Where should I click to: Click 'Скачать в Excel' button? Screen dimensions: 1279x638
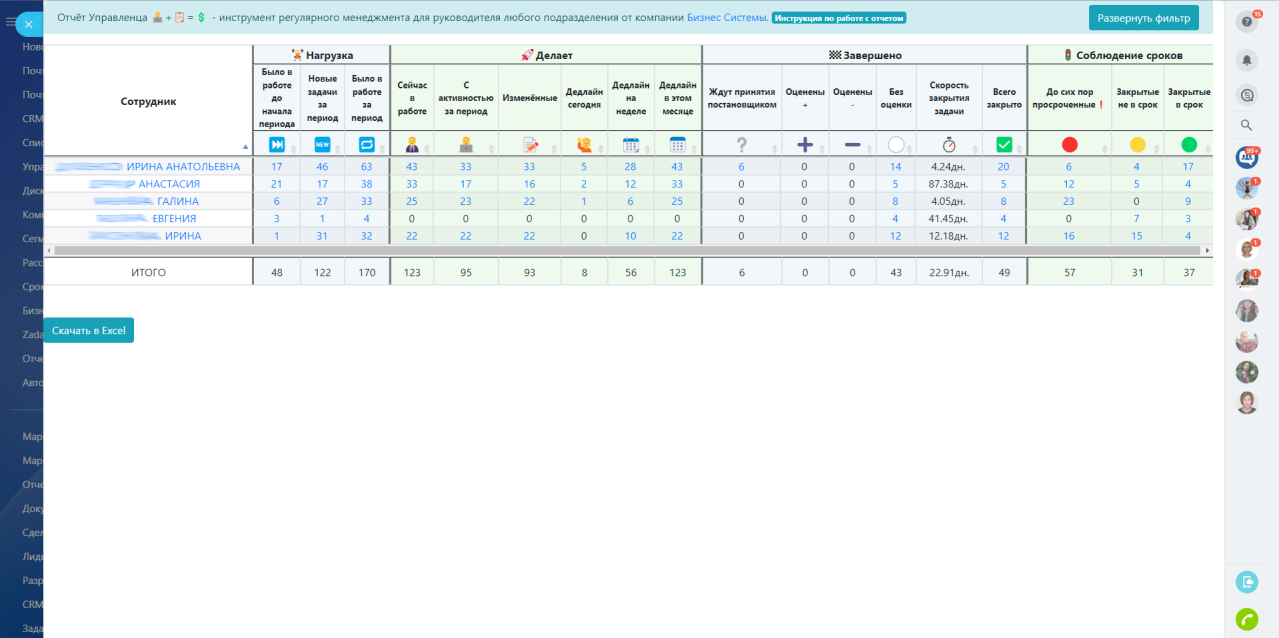[x=88, y=330]
